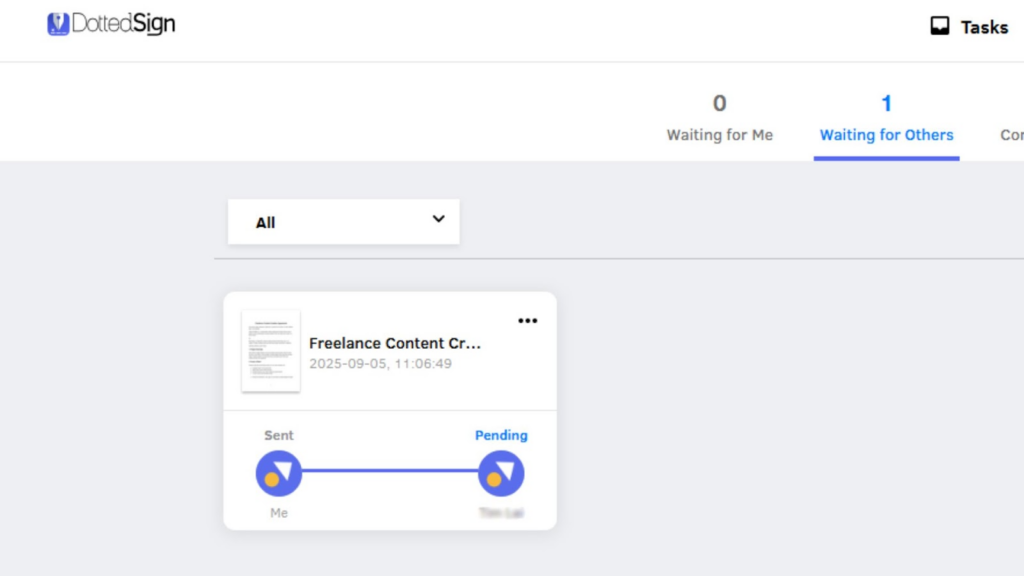Viewport: 1024px width, 576px height.
Task: Open the Freelance Content Cr... document title
Action: coord(394,343)
